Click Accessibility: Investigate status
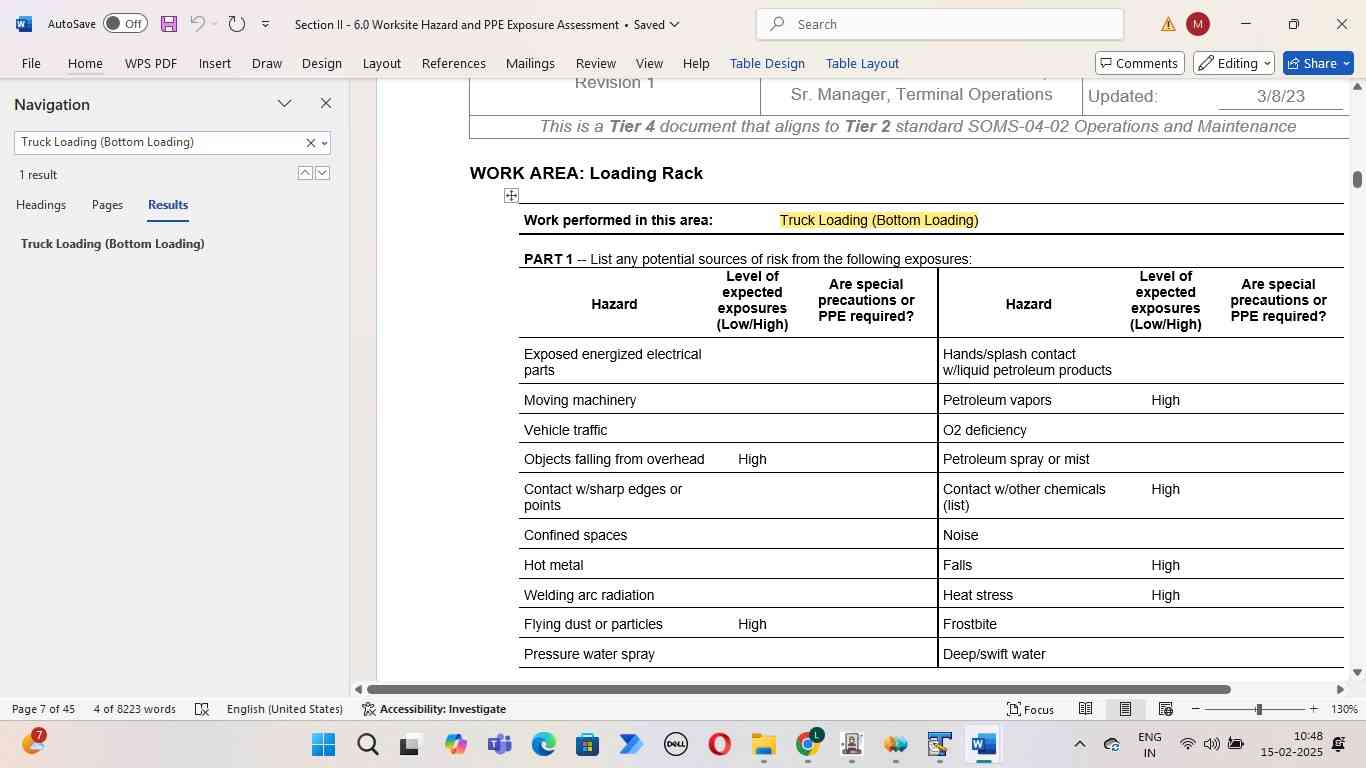Screen dimensions: 1366x768 (x=434, y=709)
